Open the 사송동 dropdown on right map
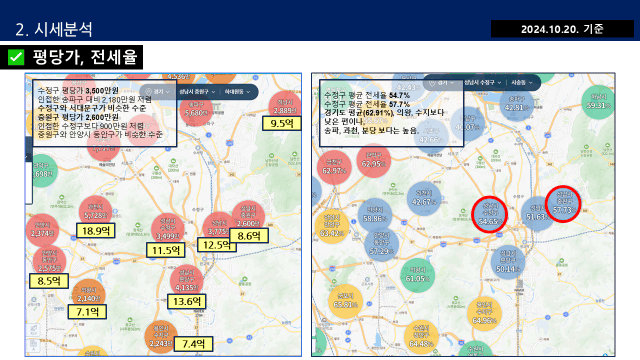Viewport: 640px width, 360px height. (522, 82)
